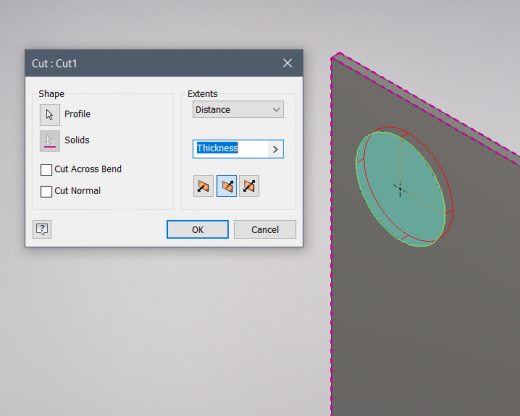This screenshot has width=520, height=416.
Task: Choose the highlighted second direction icon
Action: tap(226, 186)
